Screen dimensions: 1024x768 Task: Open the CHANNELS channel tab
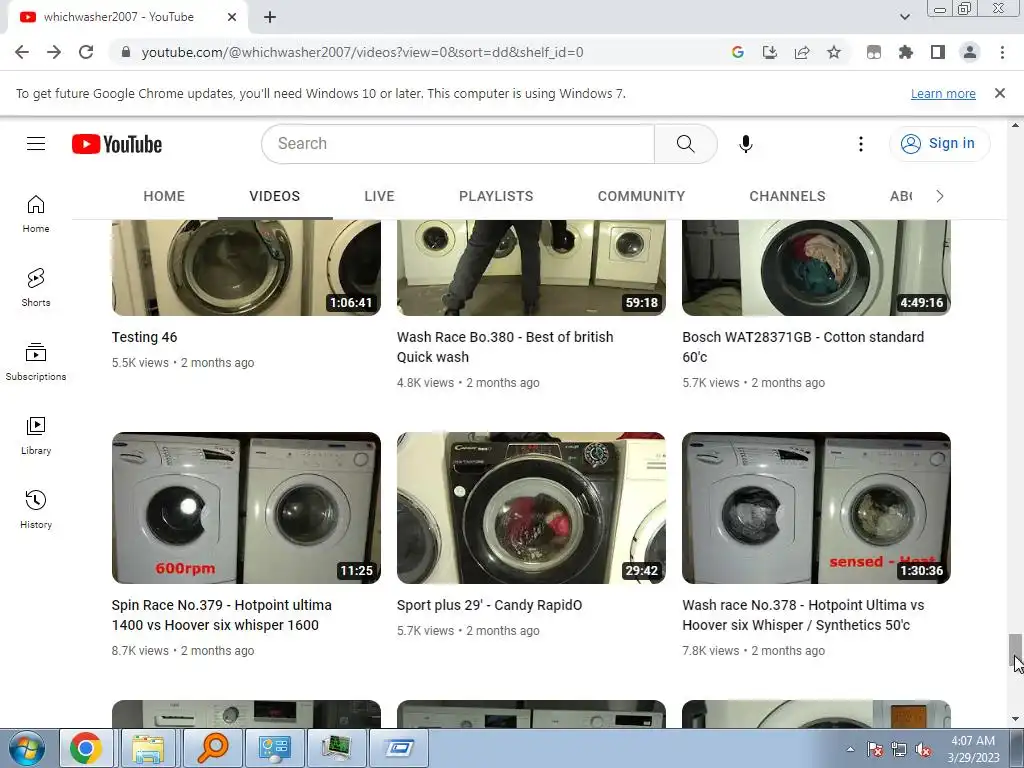(788, 196)
